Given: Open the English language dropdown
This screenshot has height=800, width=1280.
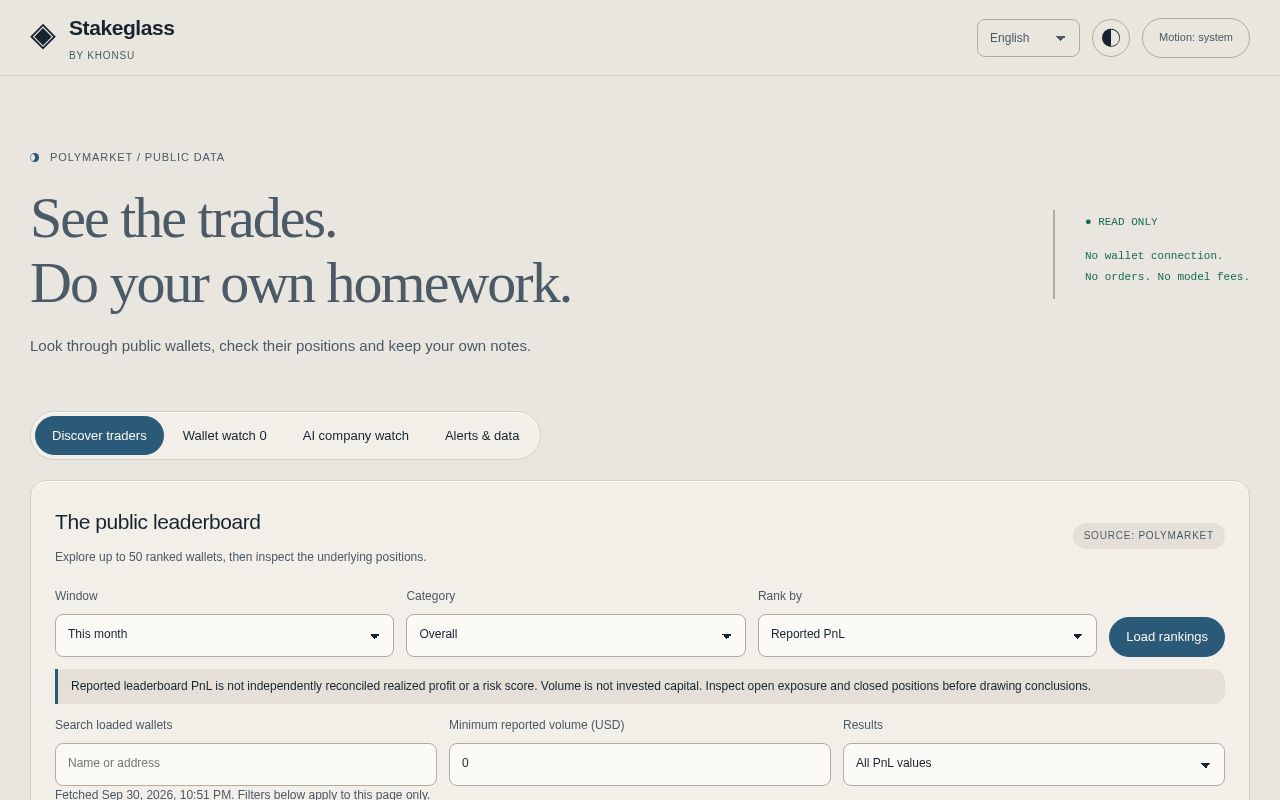Looking at the screenshot, I should pos(1028,38).
